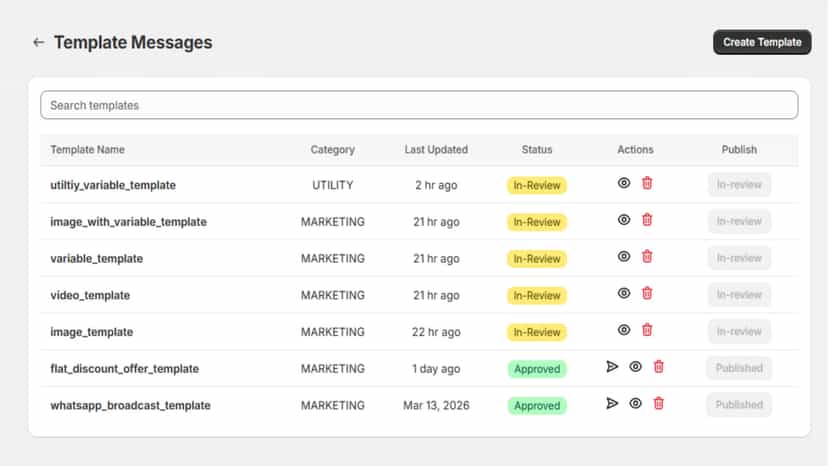Click MARKETING category for whatsapp_broadcast_template
The width and height of the screenshot is (828, 466).
click(333, 405)
